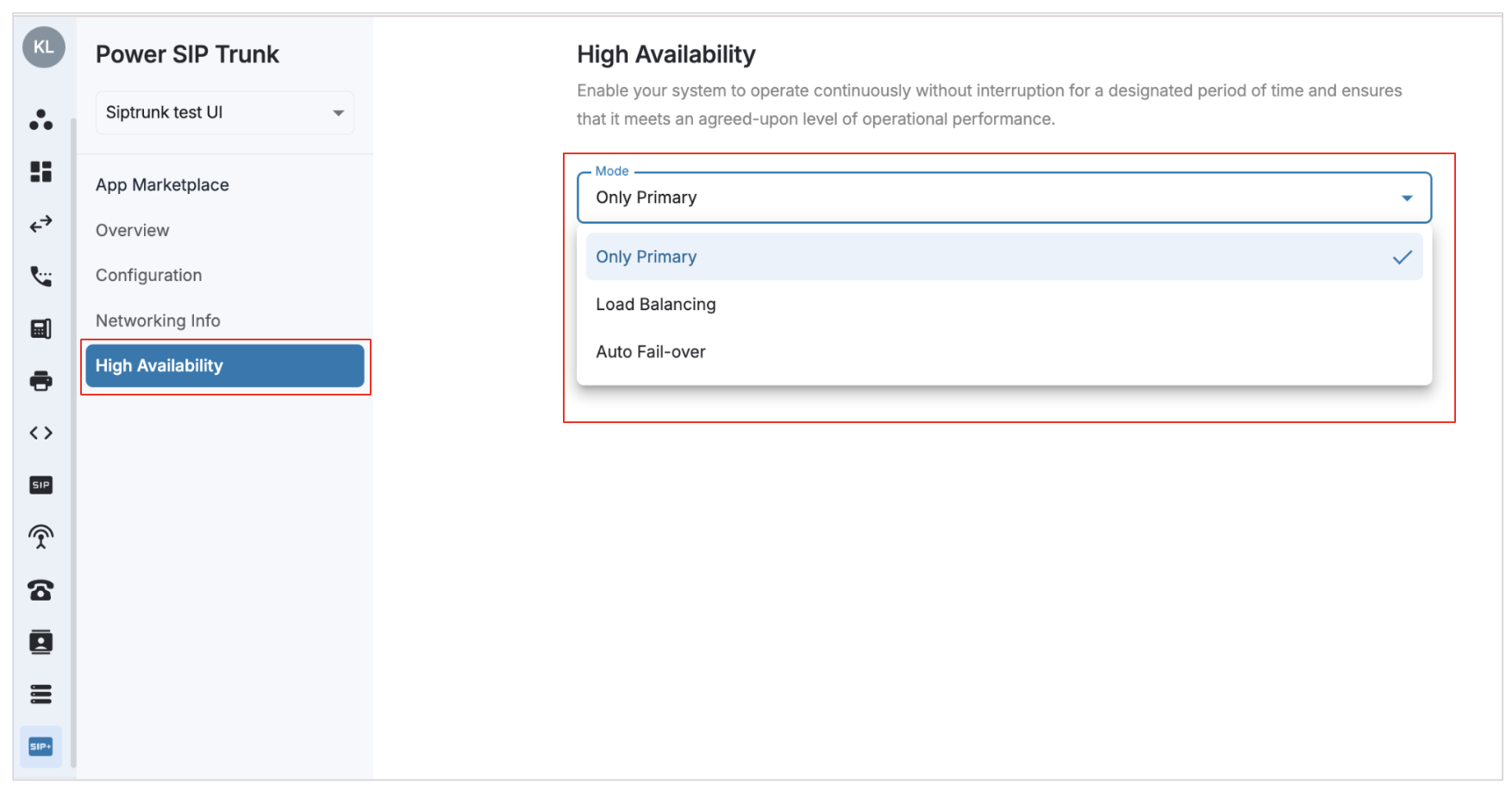Open the black SIP sidebar icon
The height and width of the screenshot is (791, 1512).
41,485
